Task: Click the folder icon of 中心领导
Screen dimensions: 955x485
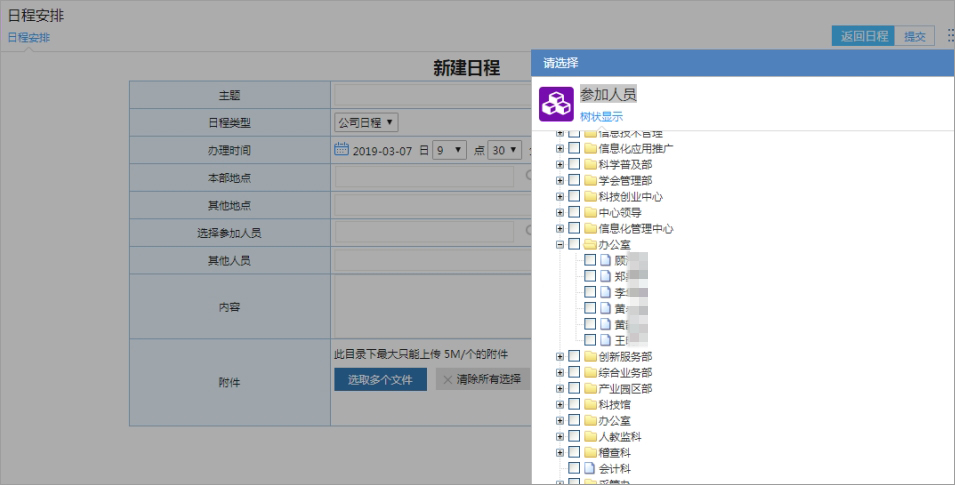Action: 590,213
